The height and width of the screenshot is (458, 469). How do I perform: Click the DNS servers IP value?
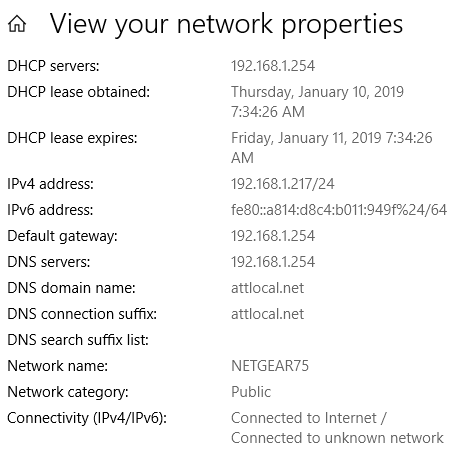click(x=273, y=262)
